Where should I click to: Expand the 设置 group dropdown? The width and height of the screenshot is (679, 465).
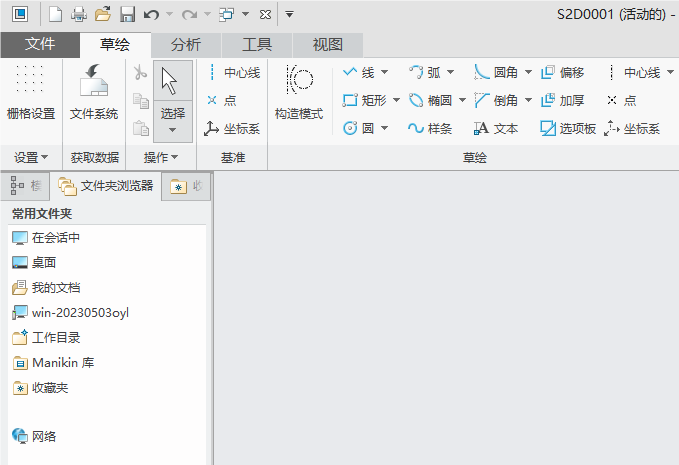pos(31,158)
